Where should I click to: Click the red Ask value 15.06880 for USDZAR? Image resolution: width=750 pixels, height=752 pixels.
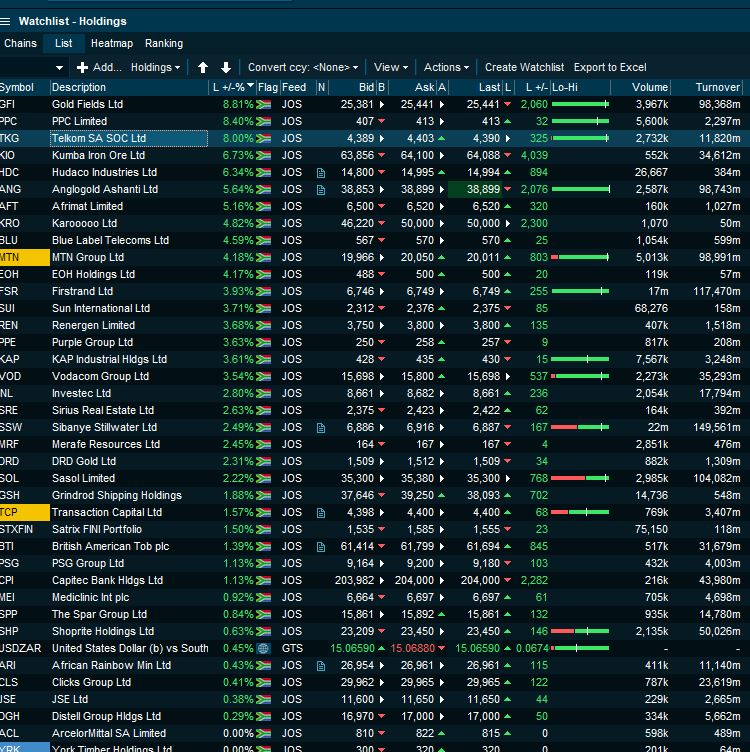pos(413,648)
